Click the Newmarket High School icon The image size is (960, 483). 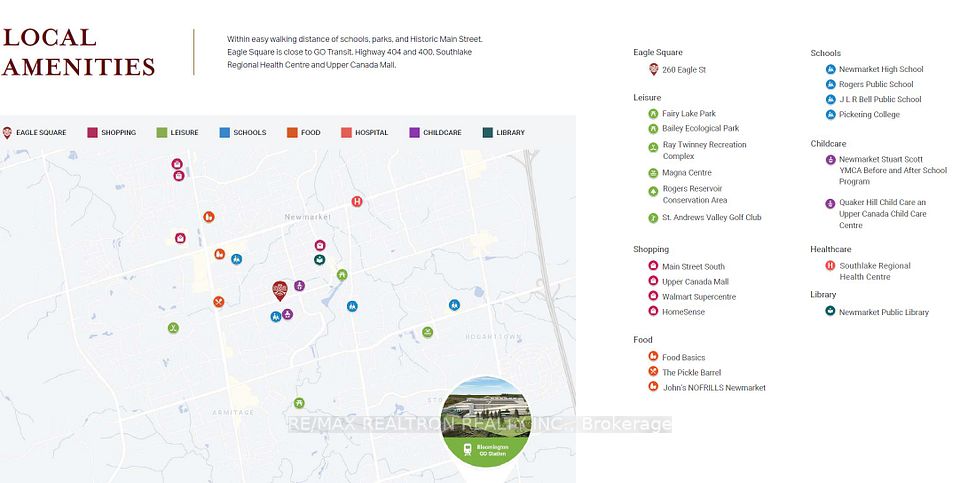pos(830,69)
